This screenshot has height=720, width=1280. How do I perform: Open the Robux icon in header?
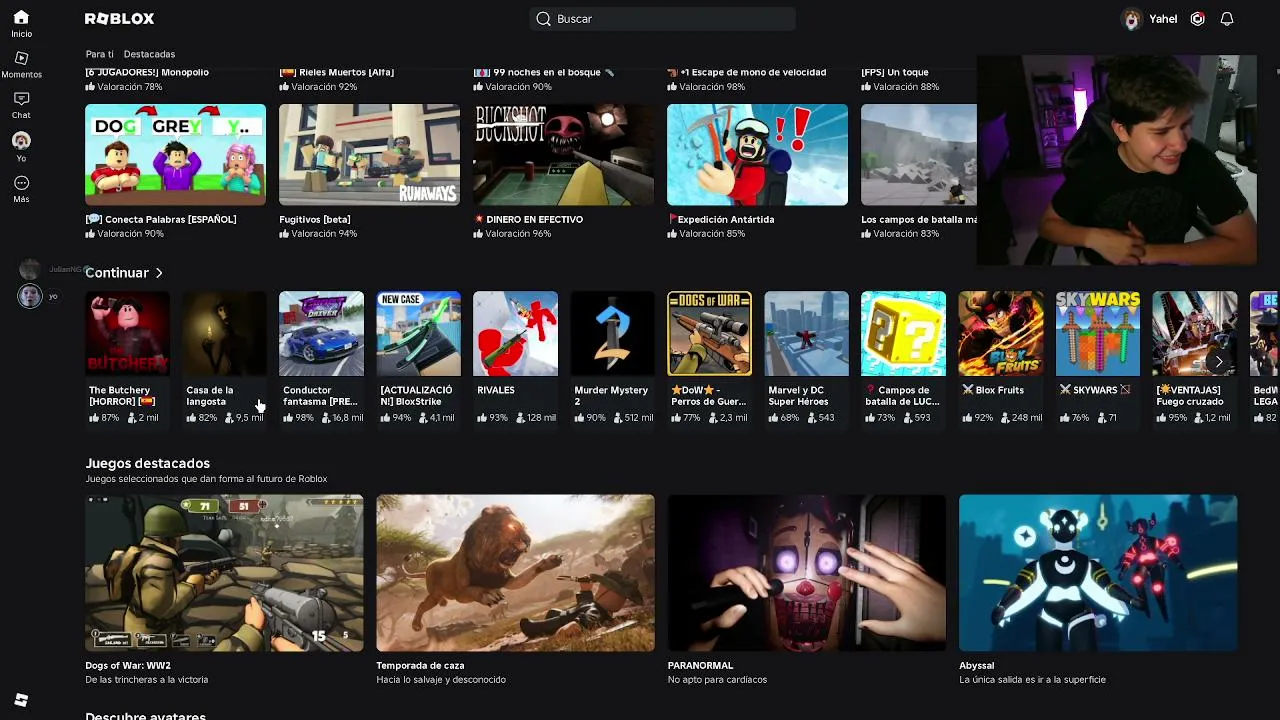point(1197,19)
